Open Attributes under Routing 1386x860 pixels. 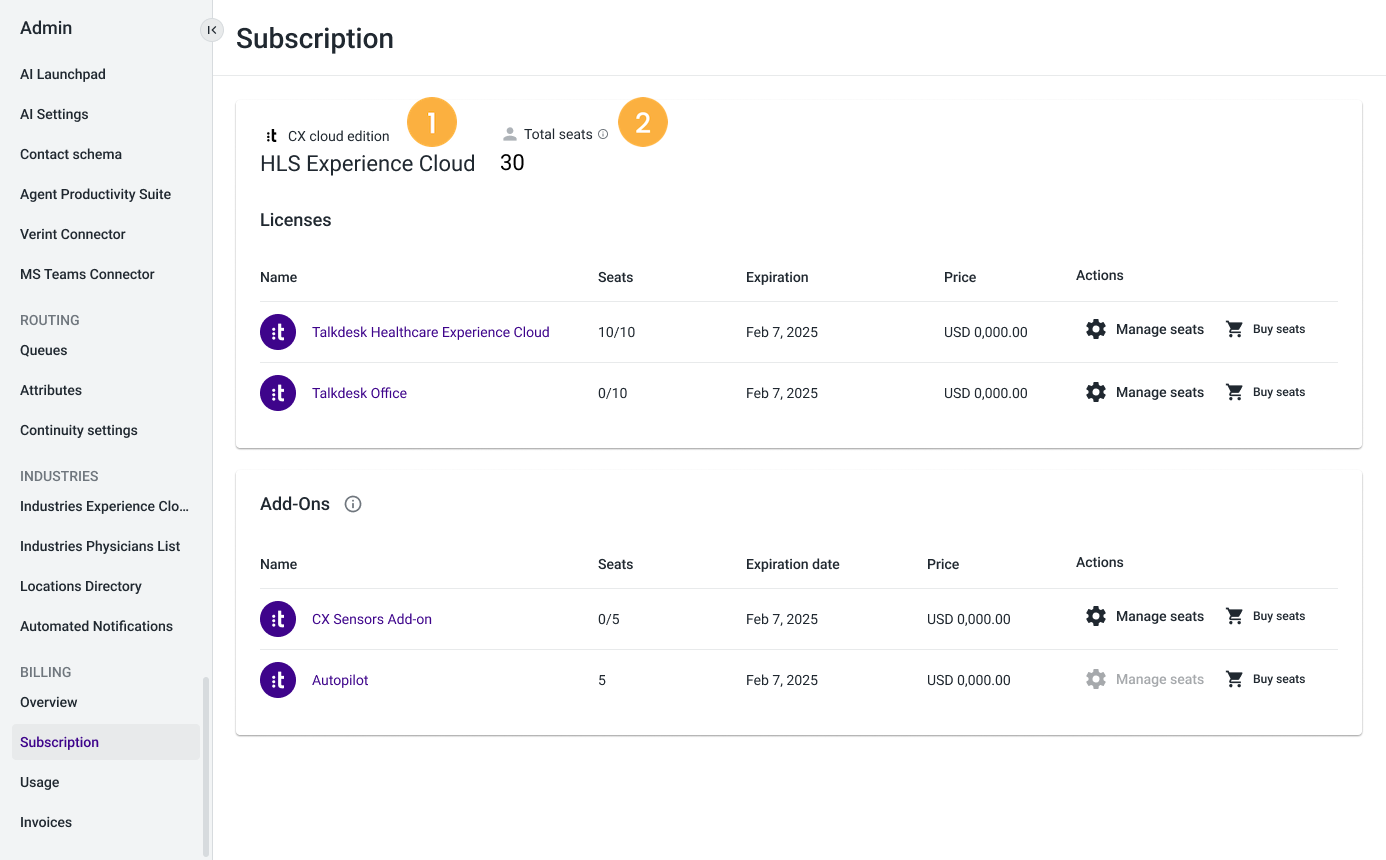[51, 390]
